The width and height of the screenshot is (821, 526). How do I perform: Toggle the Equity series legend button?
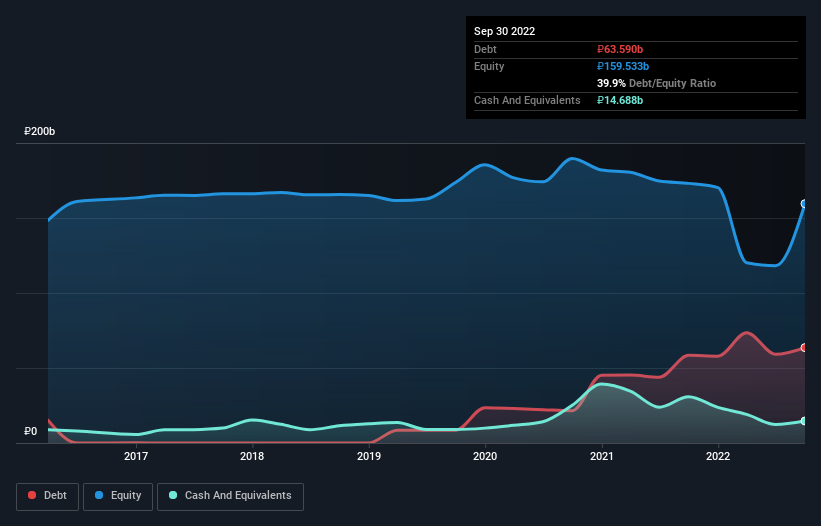point(118,496)
